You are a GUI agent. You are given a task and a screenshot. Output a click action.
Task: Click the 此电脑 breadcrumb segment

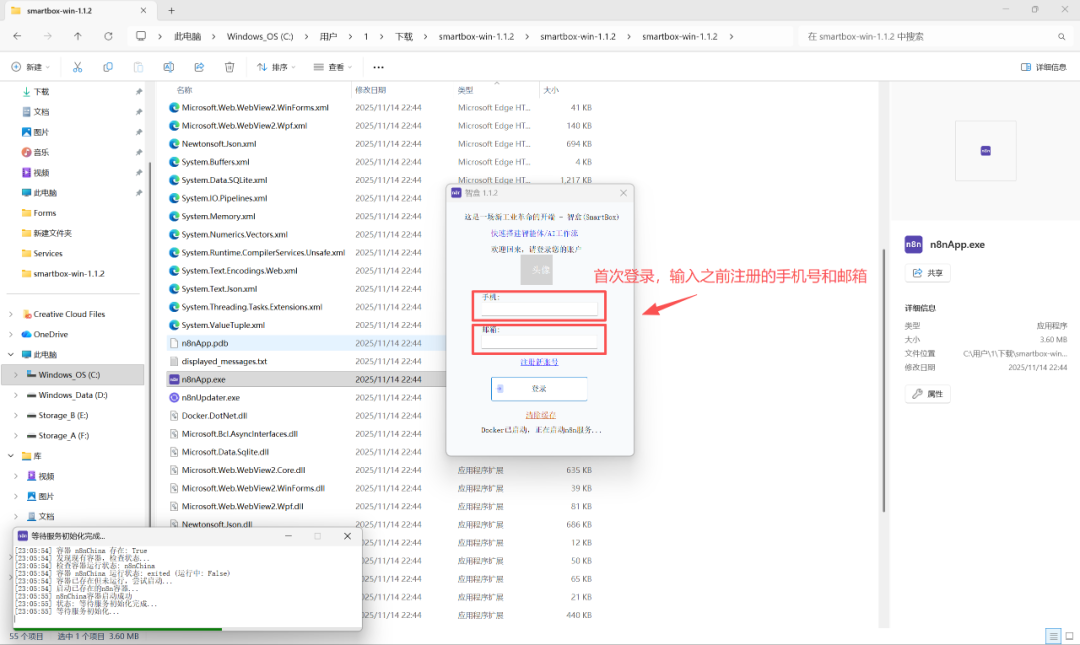click(187, 37)
